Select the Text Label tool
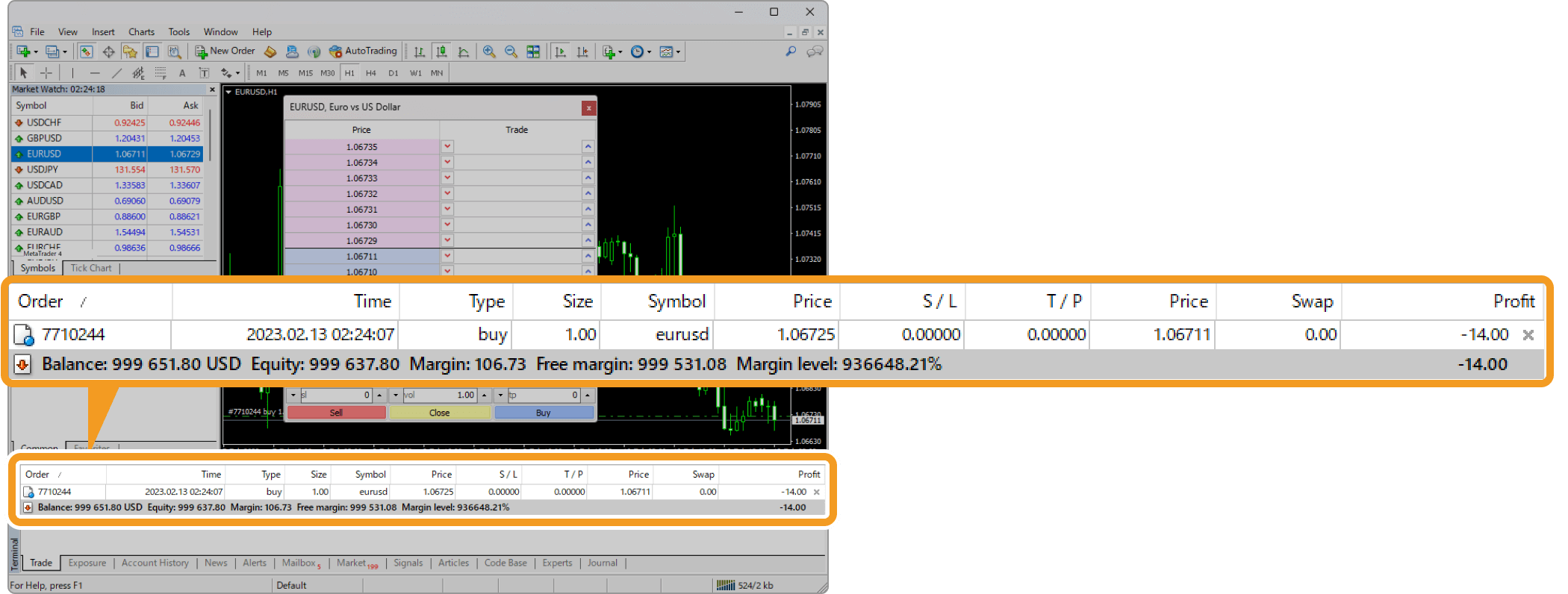The image size is (1568, 594). (x=204, y=72)
